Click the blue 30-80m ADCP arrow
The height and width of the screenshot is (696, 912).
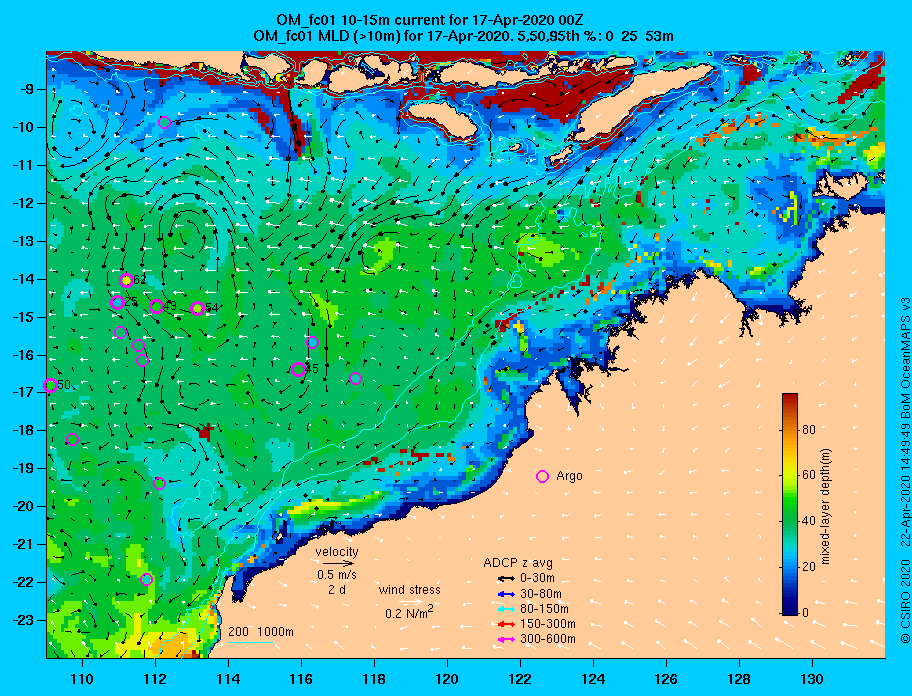507,594
